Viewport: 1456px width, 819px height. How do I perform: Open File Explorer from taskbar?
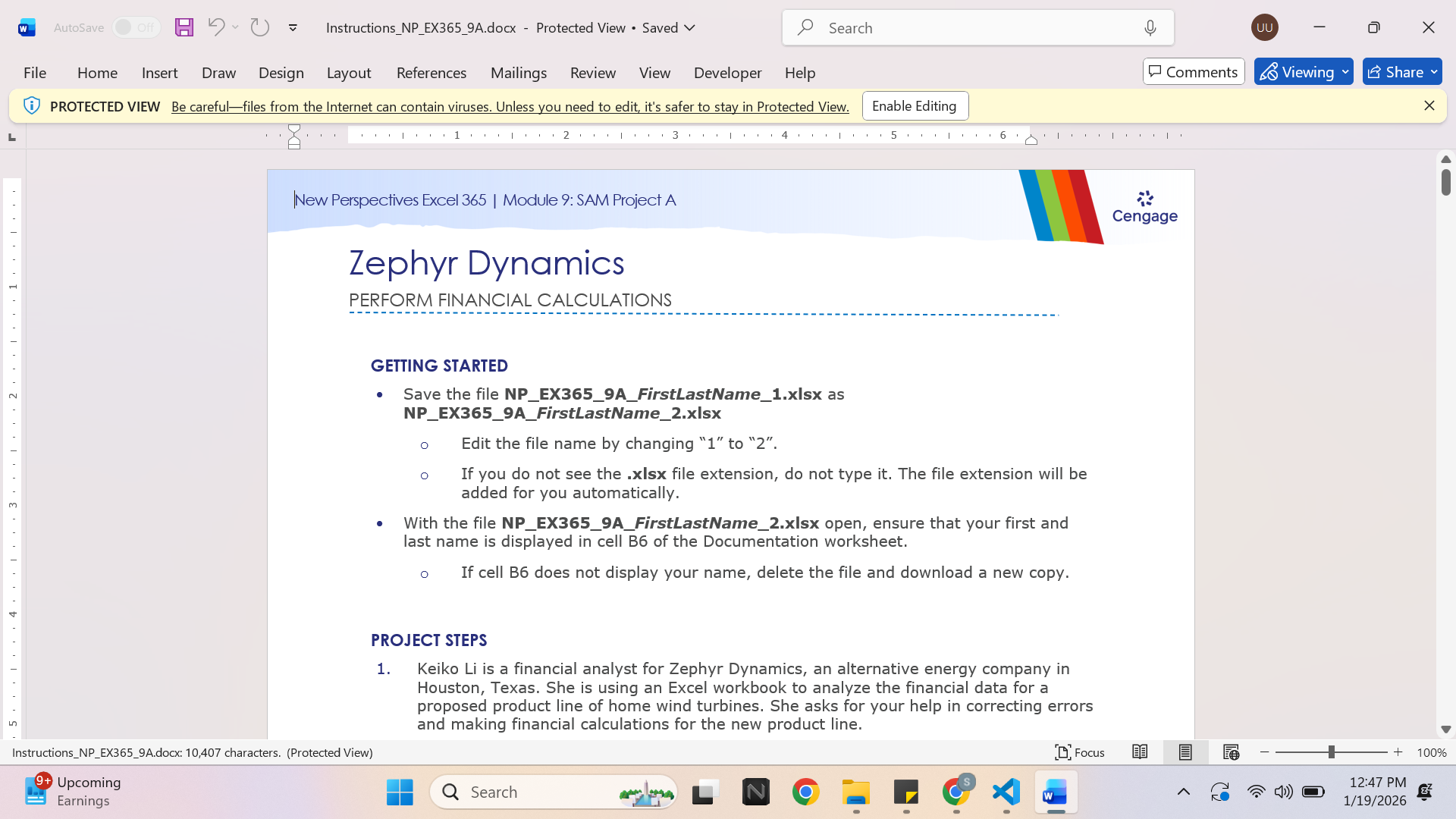(856, 792)
